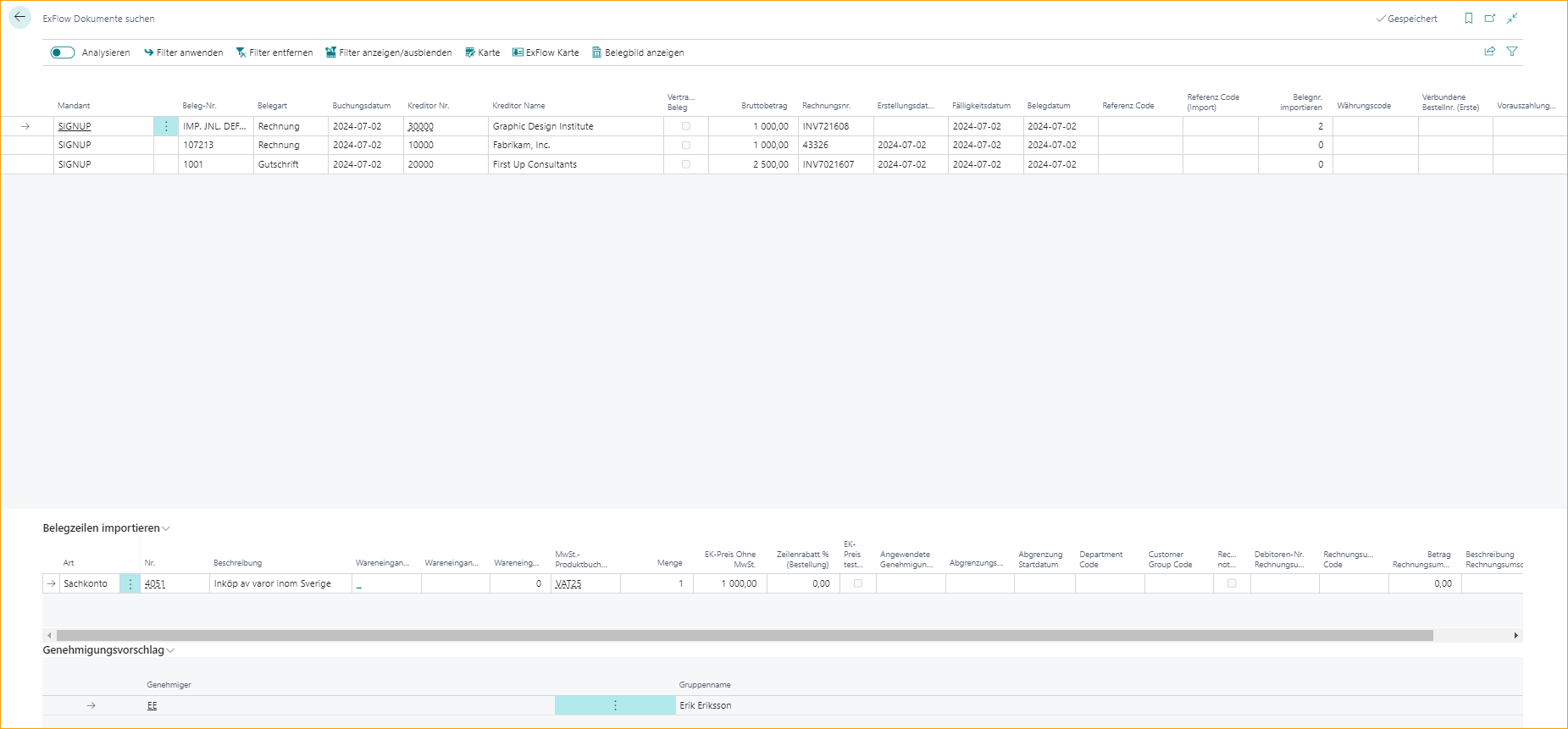
Task: Click Kreditor Nr. 20000 cell
Action: point(446,164)
